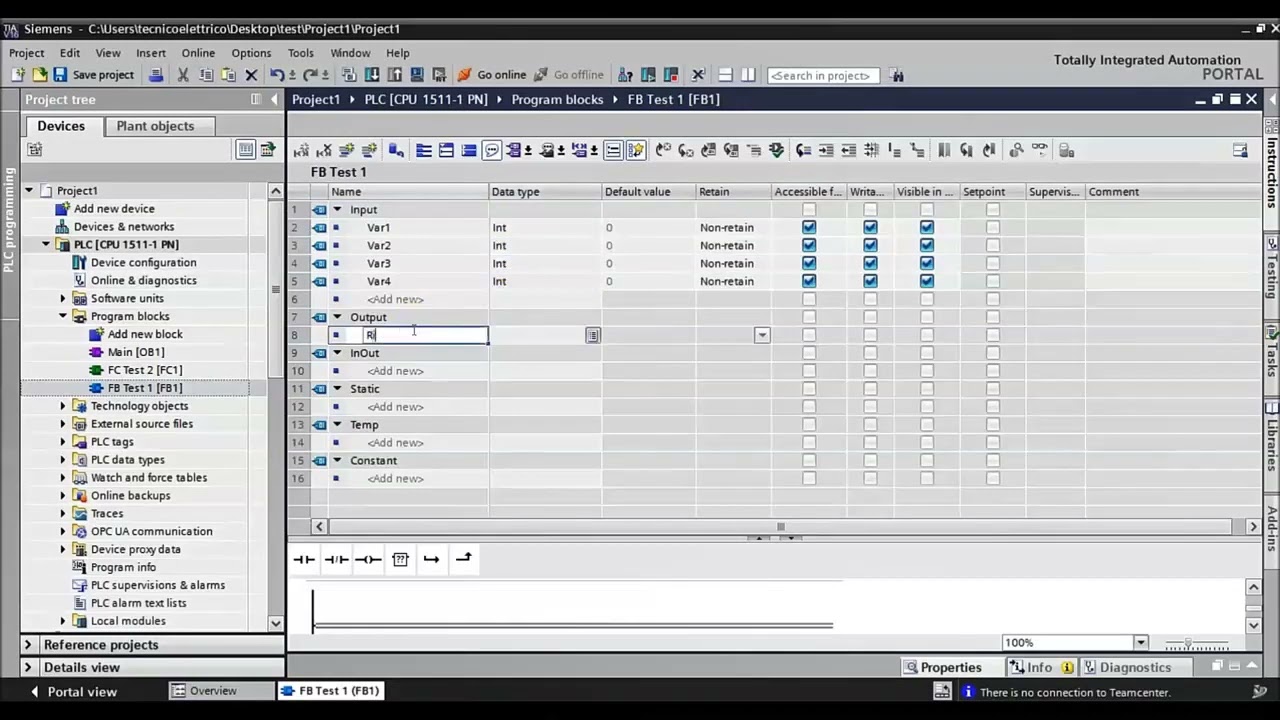Image resolution: width=1280 pixels, height=720 pixels.
Task: Expand the PLC data types folder
Action: [x=63, y=460]
